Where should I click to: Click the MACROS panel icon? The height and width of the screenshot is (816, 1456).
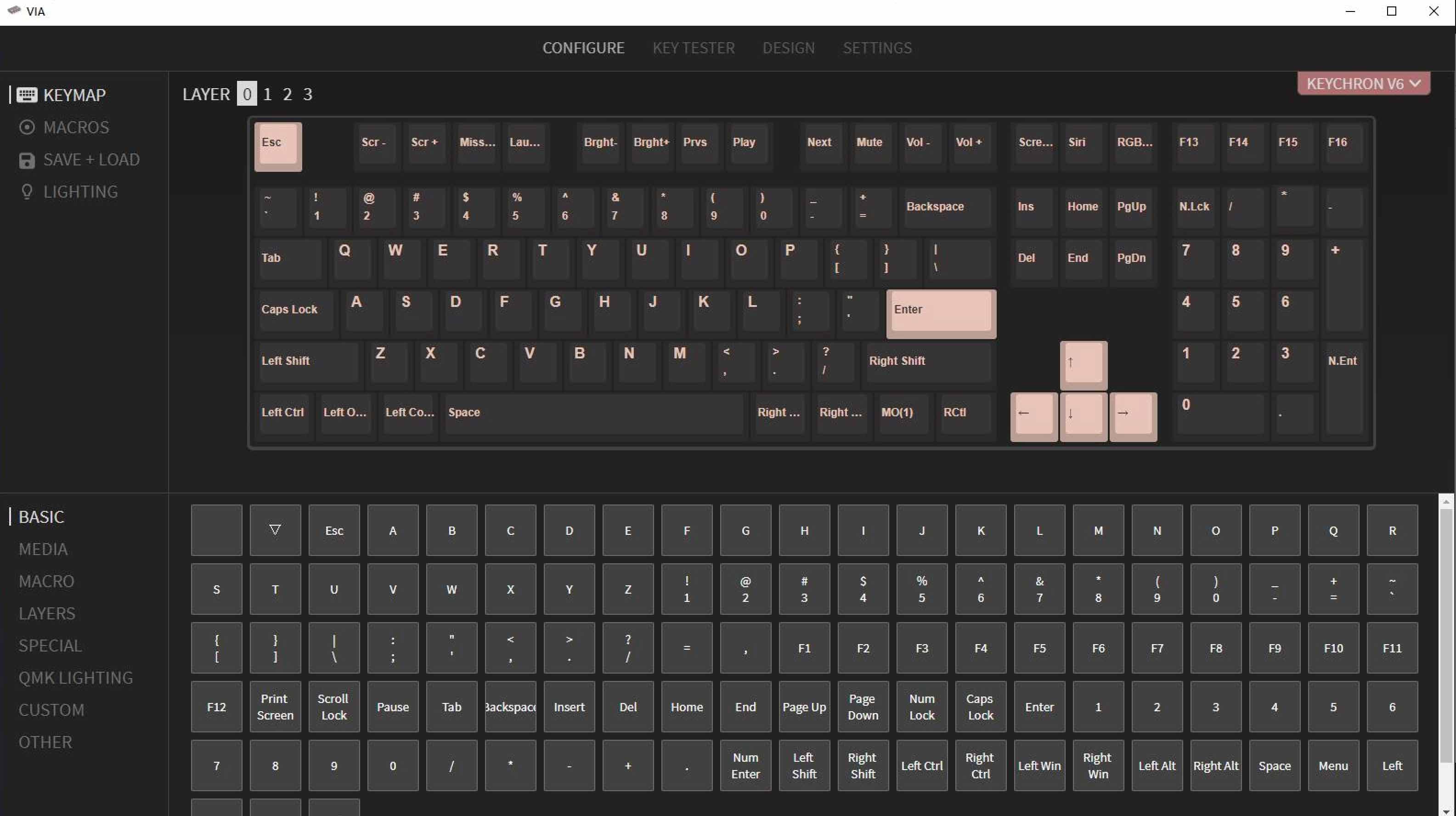click(28, 127)
